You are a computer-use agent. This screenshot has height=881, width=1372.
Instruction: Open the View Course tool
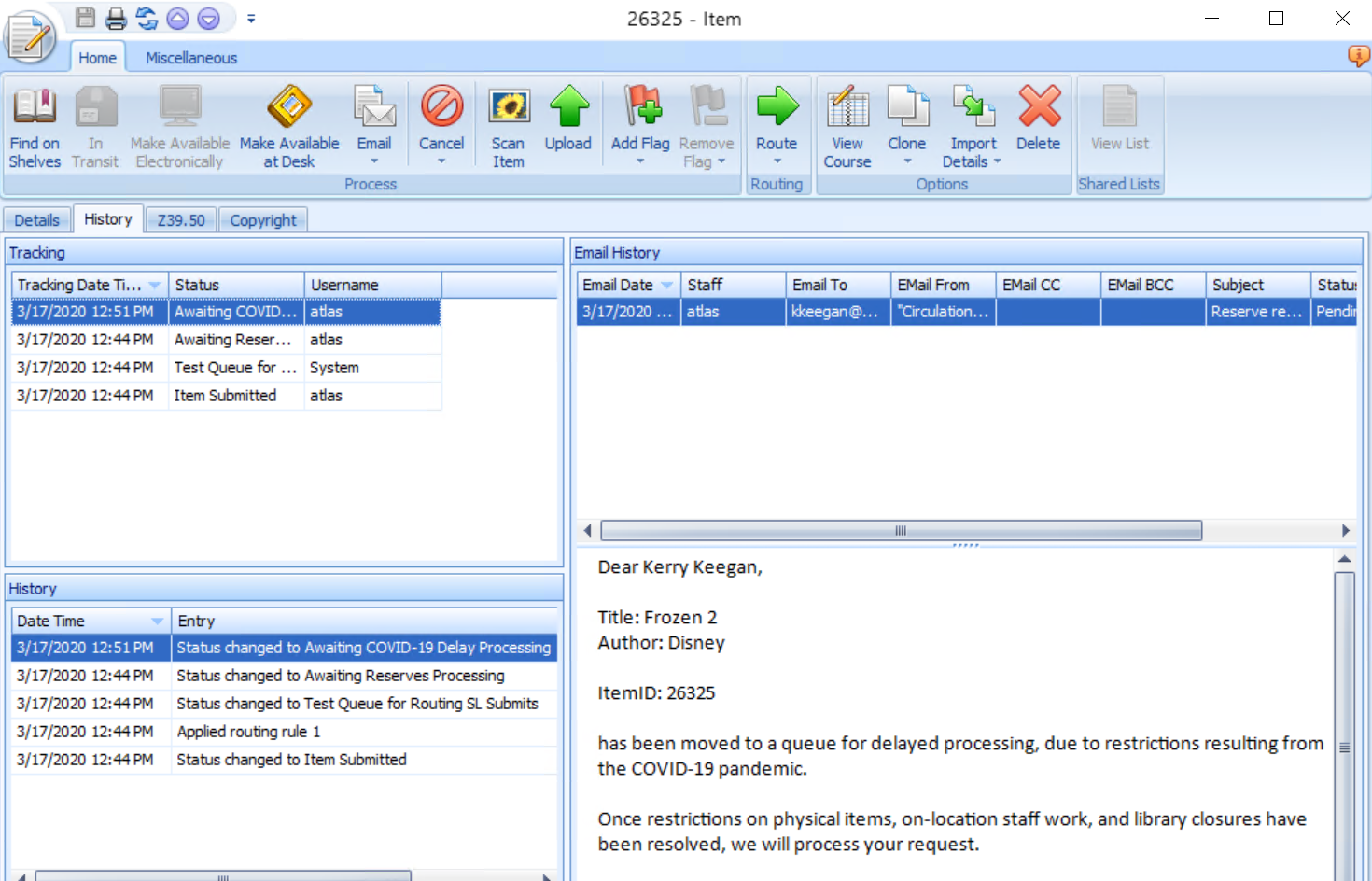coord(847,107)
